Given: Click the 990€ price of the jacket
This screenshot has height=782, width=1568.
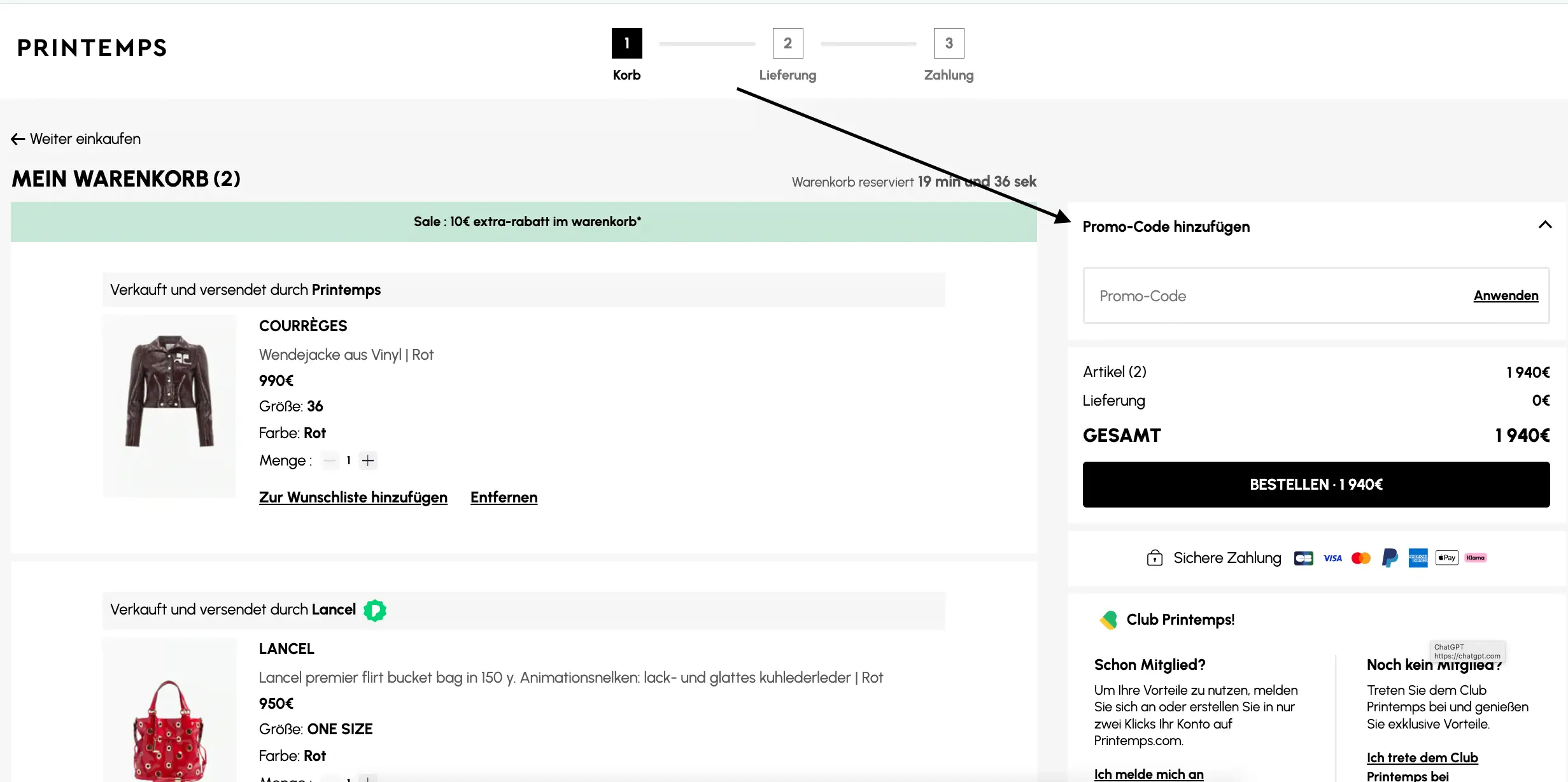Looking at the screenshot, I should [276, 381].
